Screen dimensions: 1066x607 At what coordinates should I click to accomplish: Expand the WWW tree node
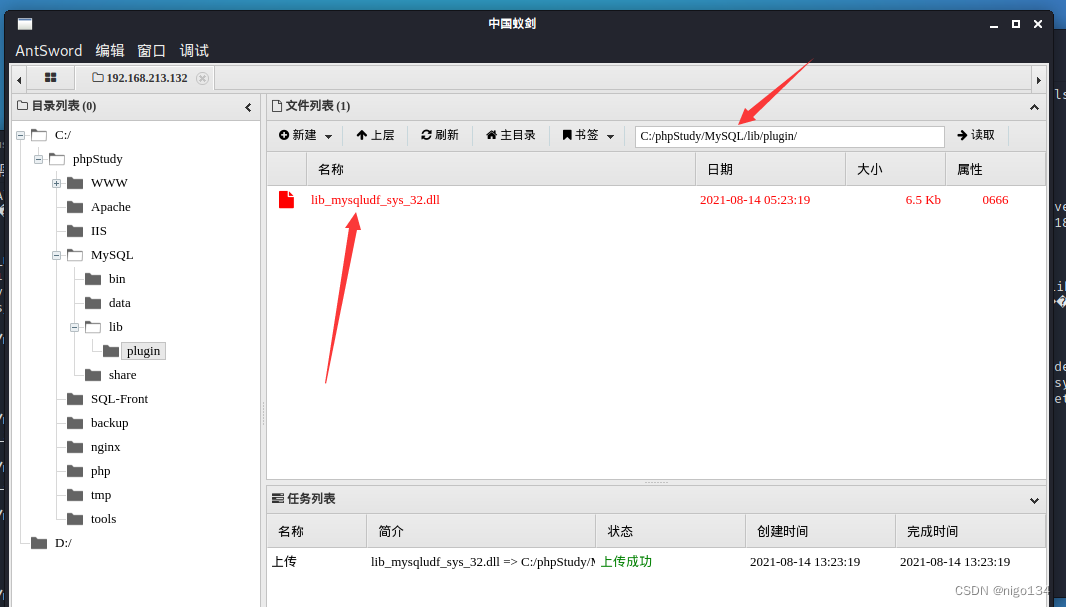coord(56,184)
